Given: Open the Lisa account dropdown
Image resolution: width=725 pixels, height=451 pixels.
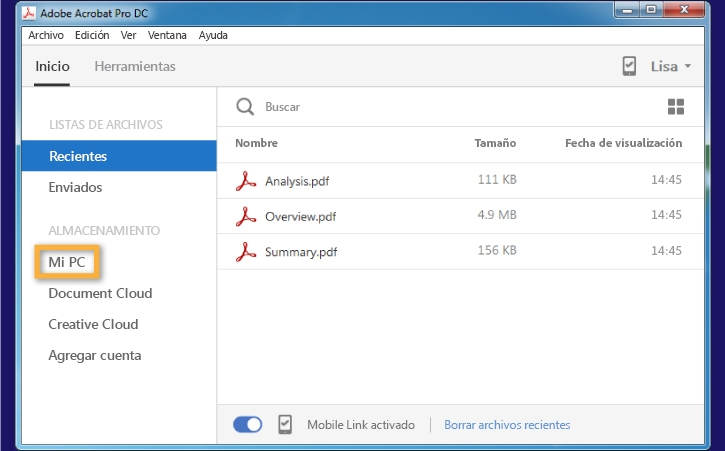Looking at the screenshot, I should tap(670, 66).
